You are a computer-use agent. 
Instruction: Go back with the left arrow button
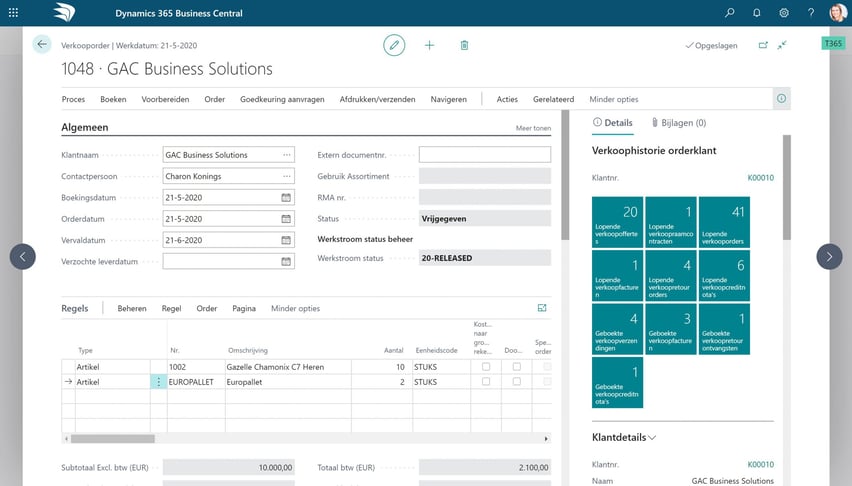click(x=42, y=45)
